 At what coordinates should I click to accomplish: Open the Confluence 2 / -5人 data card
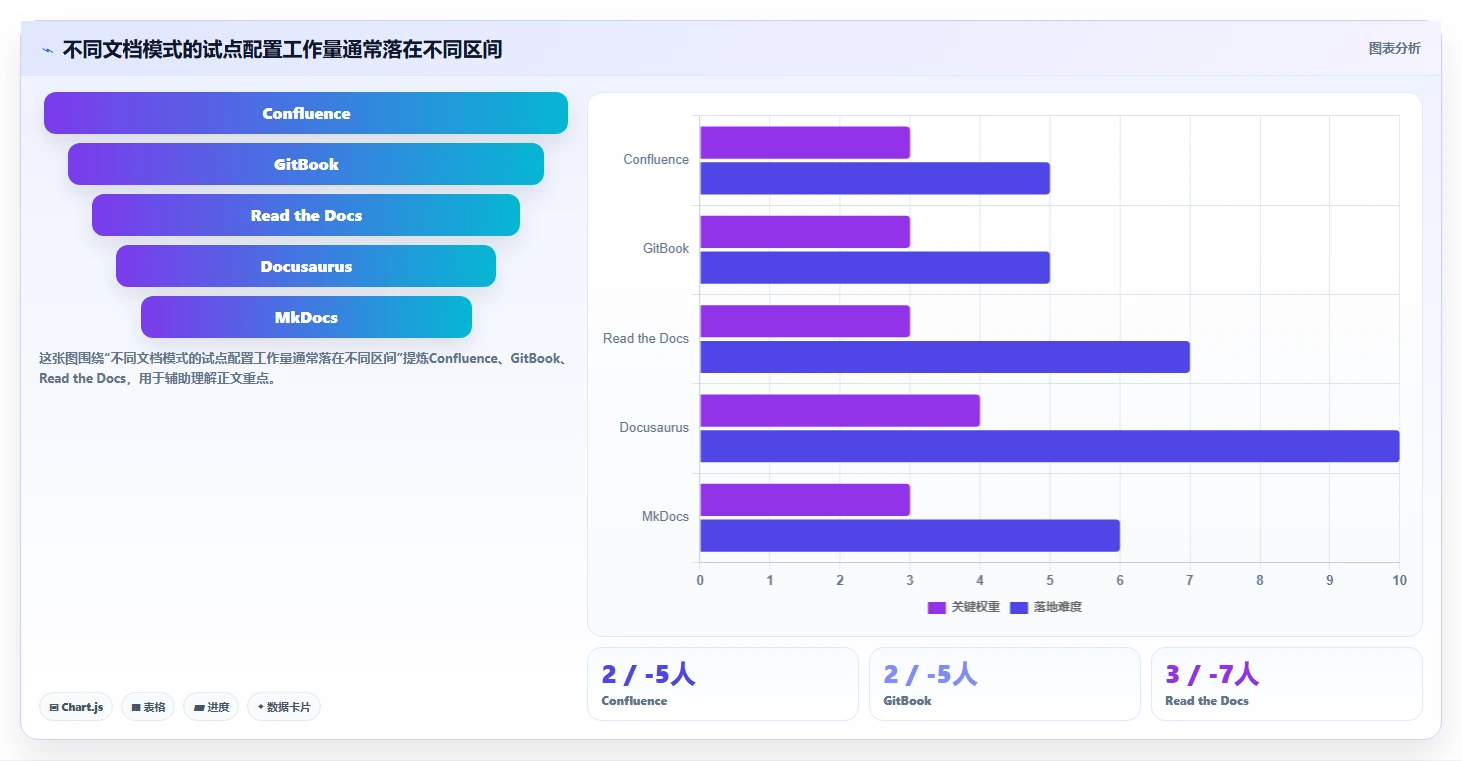722,684
